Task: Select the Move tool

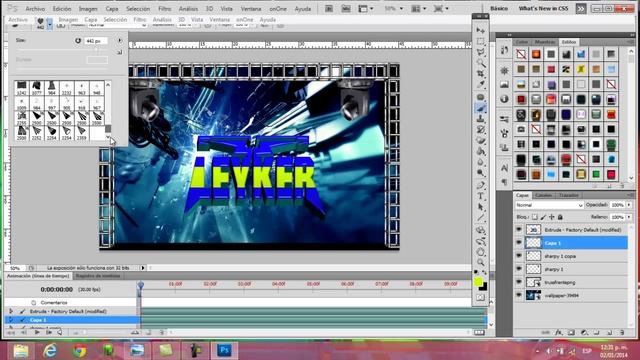Action: pos(481,31)
